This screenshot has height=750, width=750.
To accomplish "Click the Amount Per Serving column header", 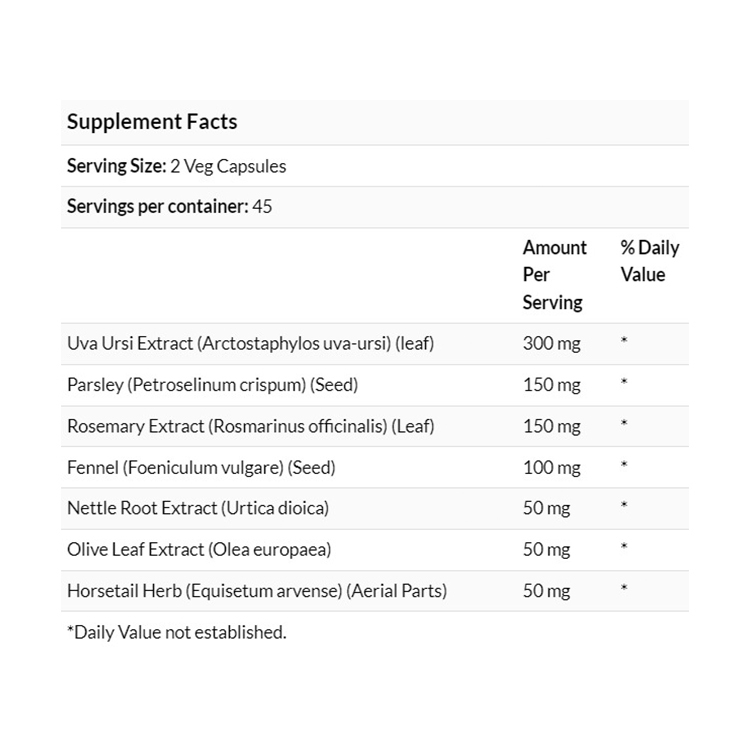I will [x=554, y=274].
